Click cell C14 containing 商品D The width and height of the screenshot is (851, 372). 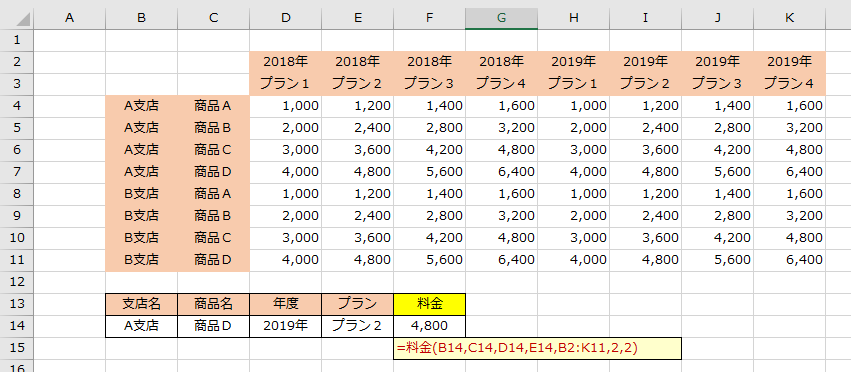pyautogui.click(x=213, y=326)
